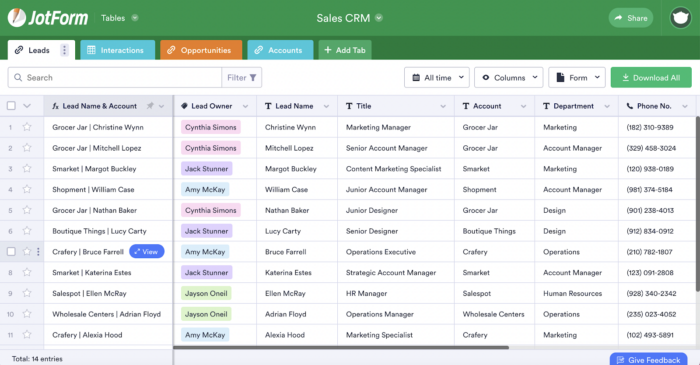Click inside the Search field
The height and width of the screenshot is (365, 700).
(x=115, y=78)
